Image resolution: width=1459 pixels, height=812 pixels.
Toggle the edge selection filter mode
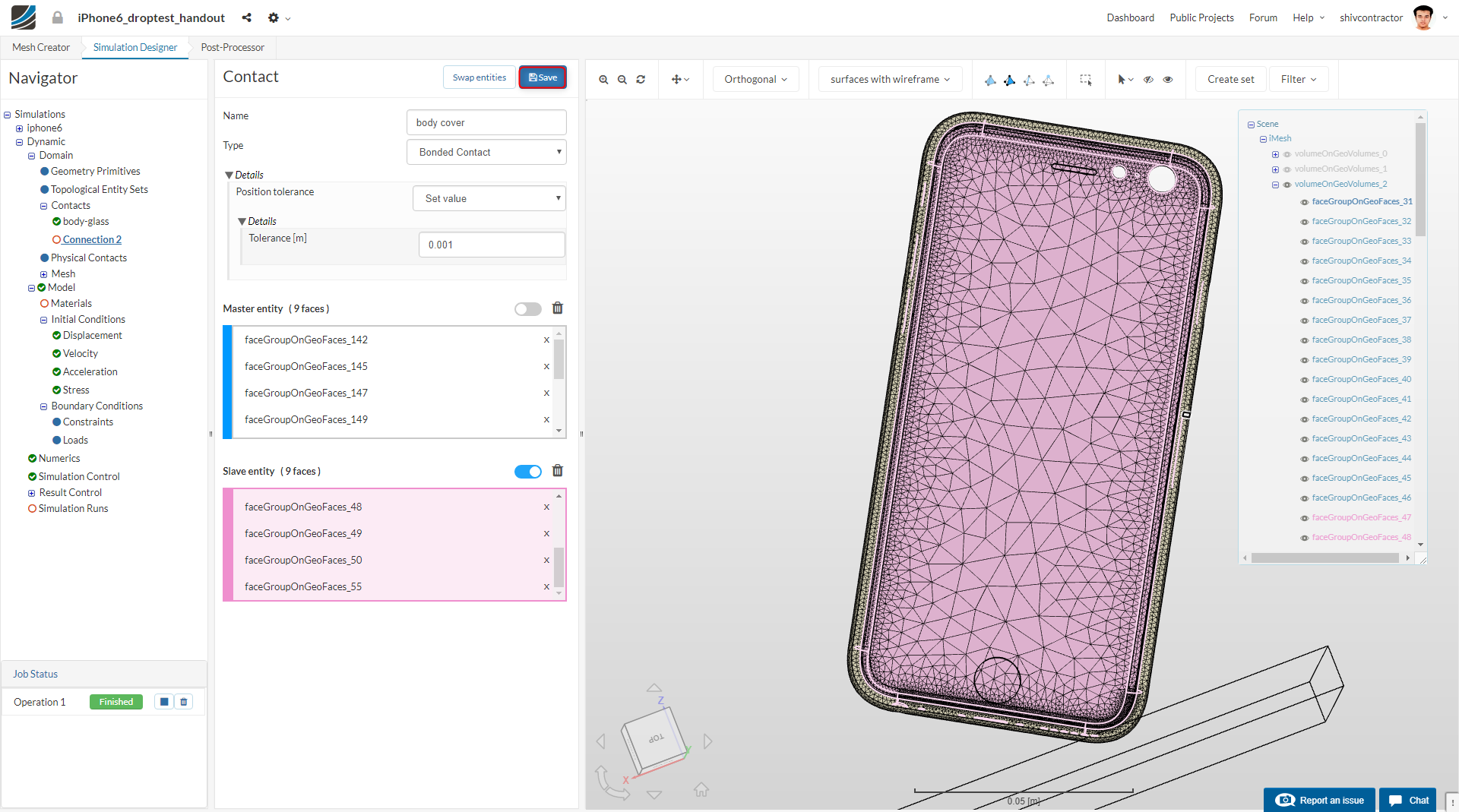[1030, 80]
